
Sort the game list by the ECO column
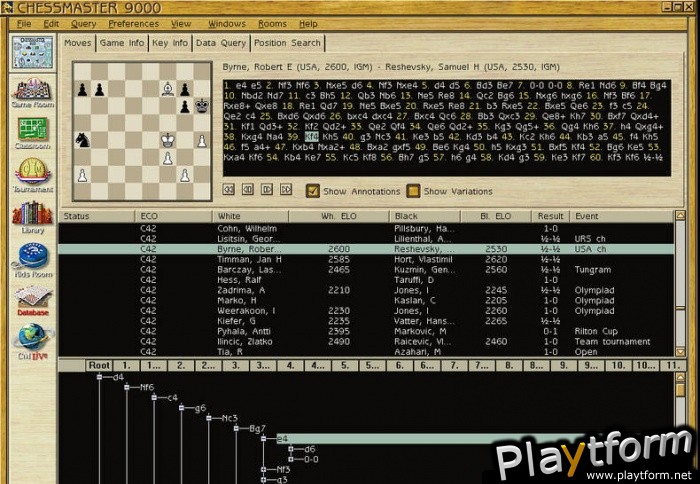click(x=173, y=216)
